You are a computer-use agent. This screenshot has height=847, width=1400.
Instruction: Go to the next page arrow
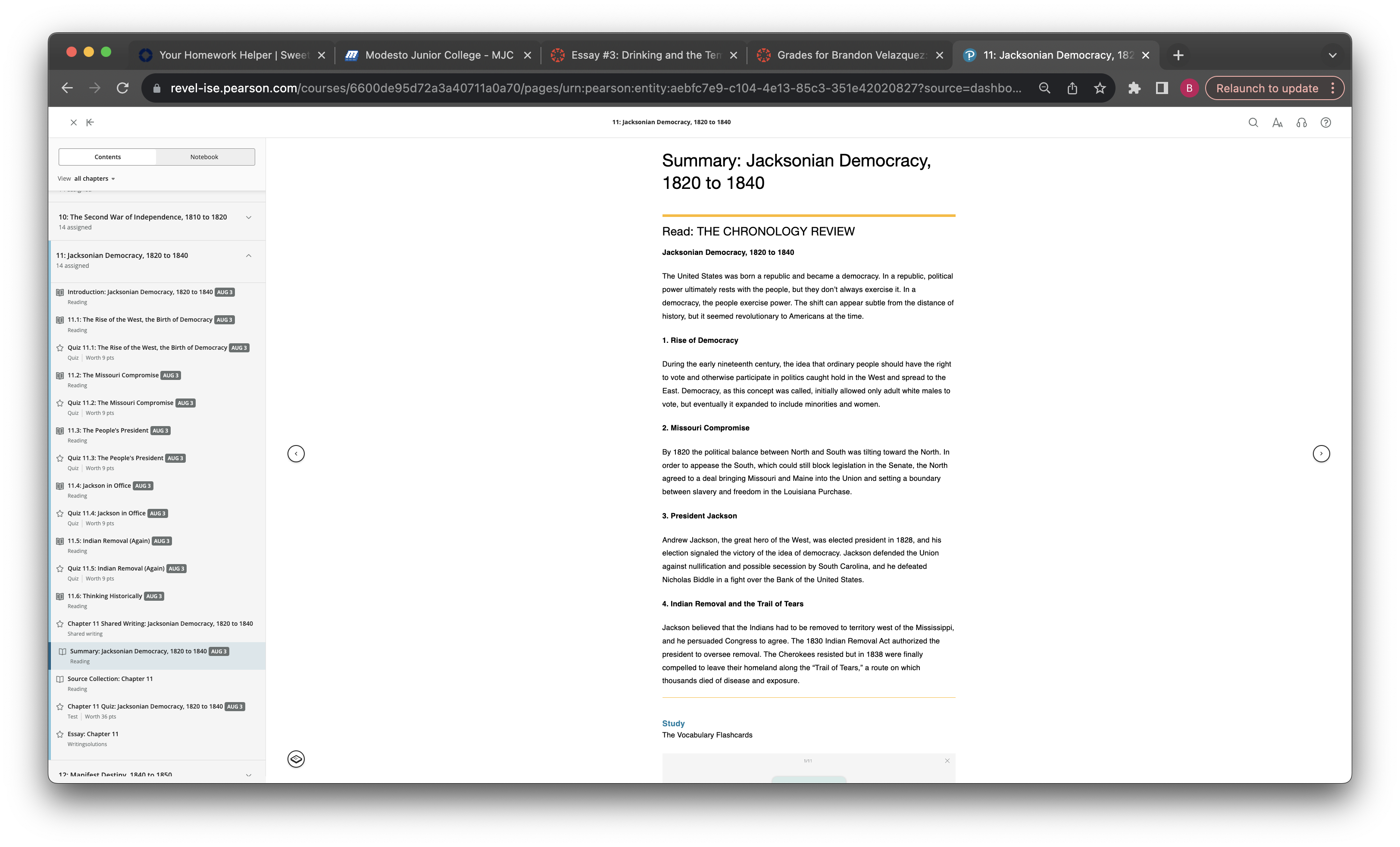coord(1321,454)
